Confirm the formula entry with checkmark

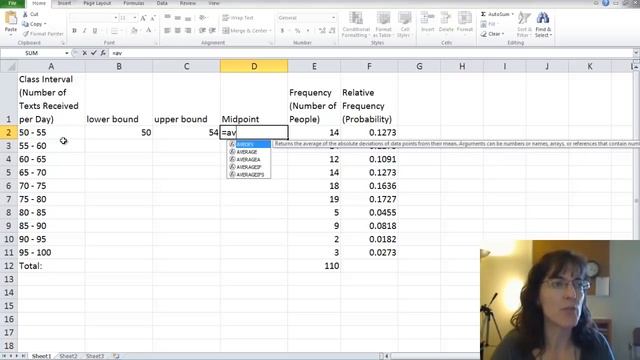pos(94,53)
